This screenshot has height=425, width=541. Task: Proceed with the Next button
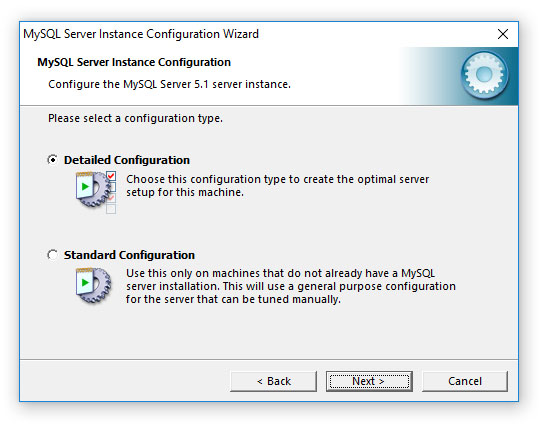pyautogui.click(x=369, y=381)
